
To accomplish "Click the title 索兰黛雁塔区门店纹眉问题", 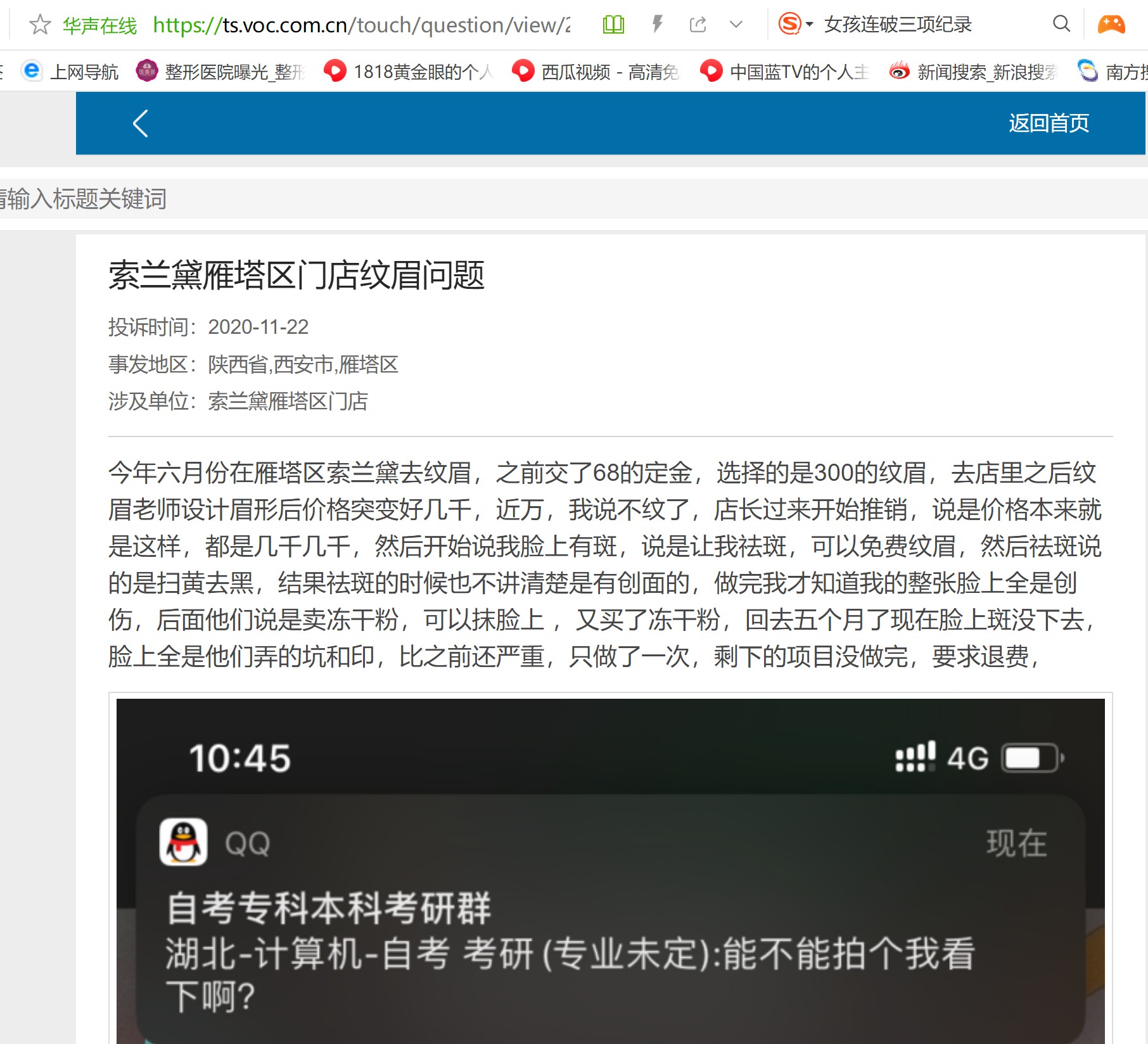I will (297, 275).
